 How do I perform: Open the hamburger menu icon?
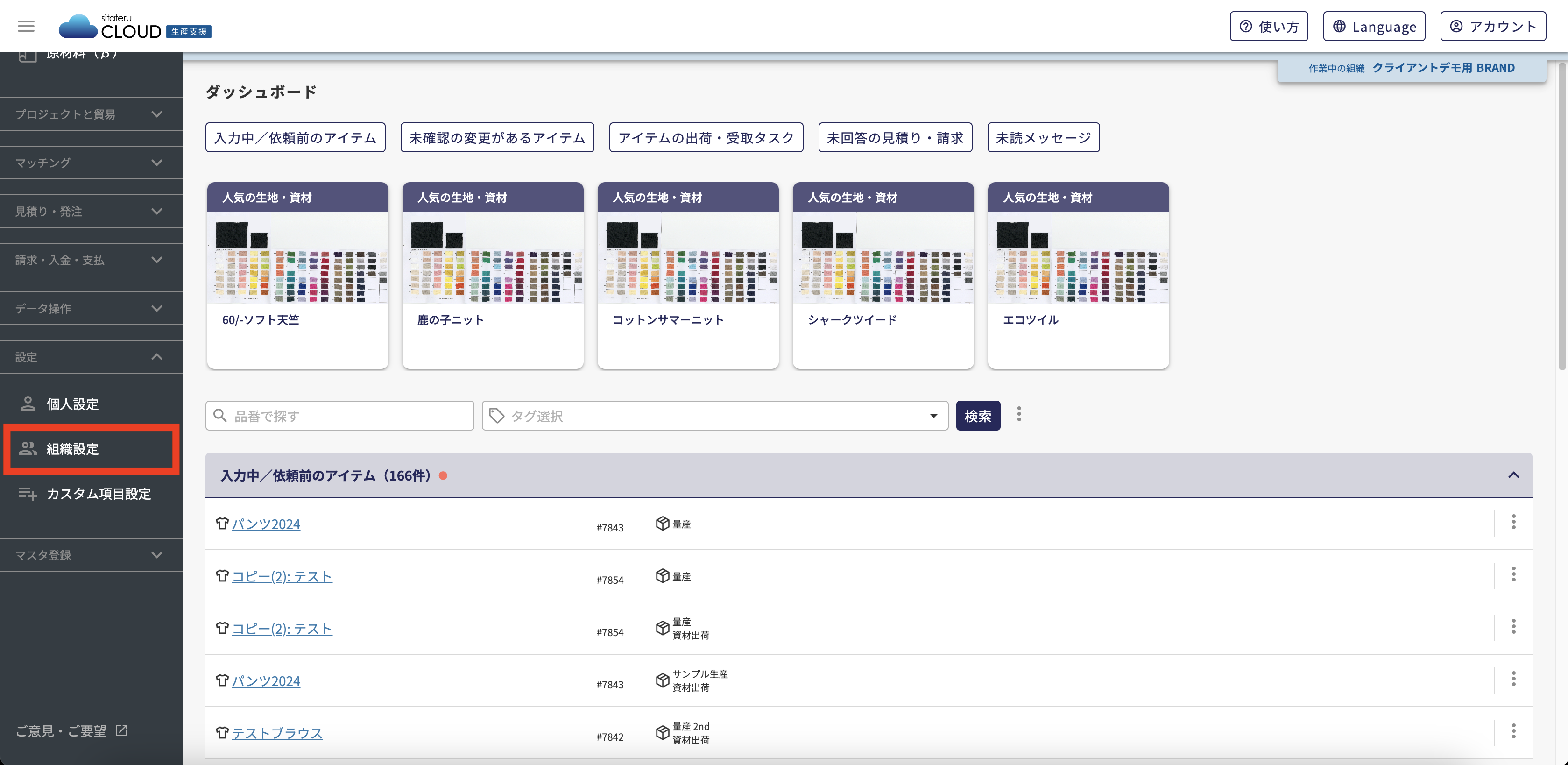point(26,26)
